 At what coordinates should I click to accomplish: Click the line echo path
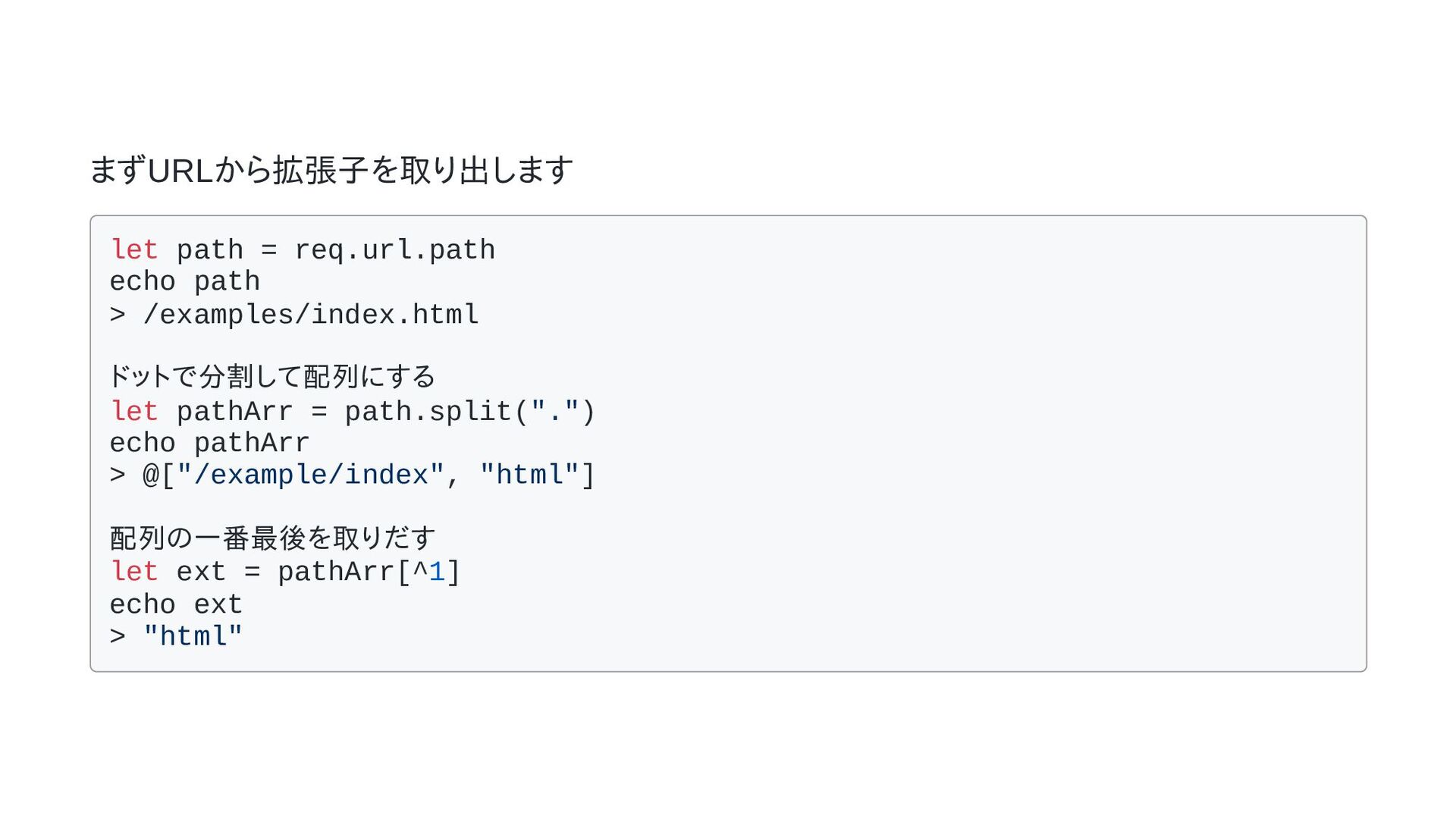(x=185, y=282)
